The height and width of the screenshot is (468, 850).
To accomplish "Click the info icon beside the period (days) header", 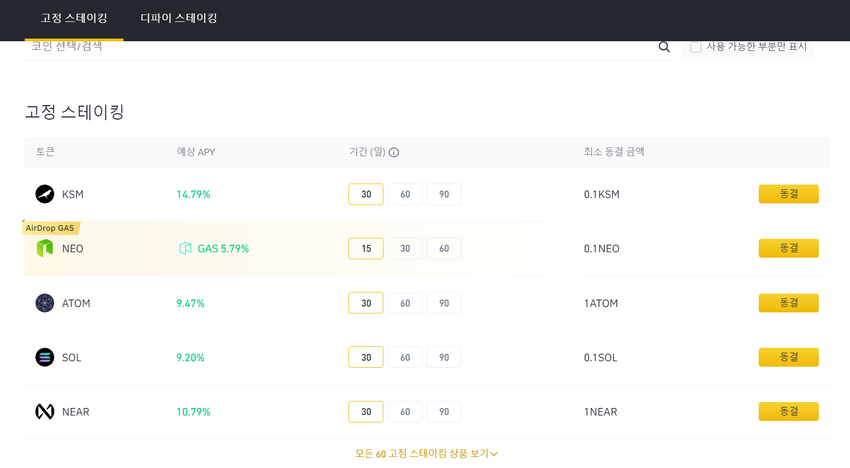I will [394, 152].
